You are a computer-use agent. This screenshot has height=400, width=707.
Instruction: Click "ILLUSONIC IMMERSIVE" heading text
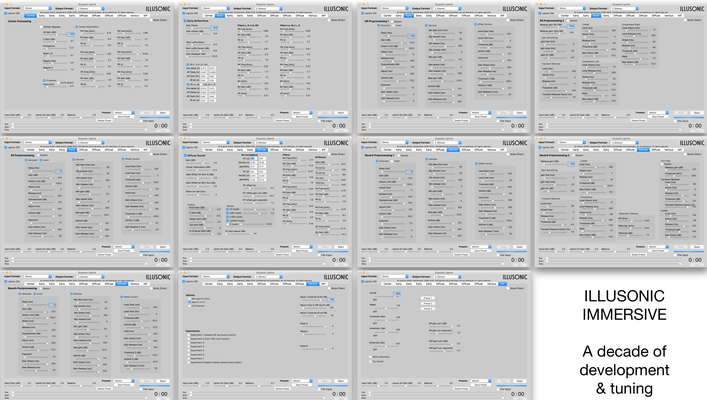[x=624, y=305]
